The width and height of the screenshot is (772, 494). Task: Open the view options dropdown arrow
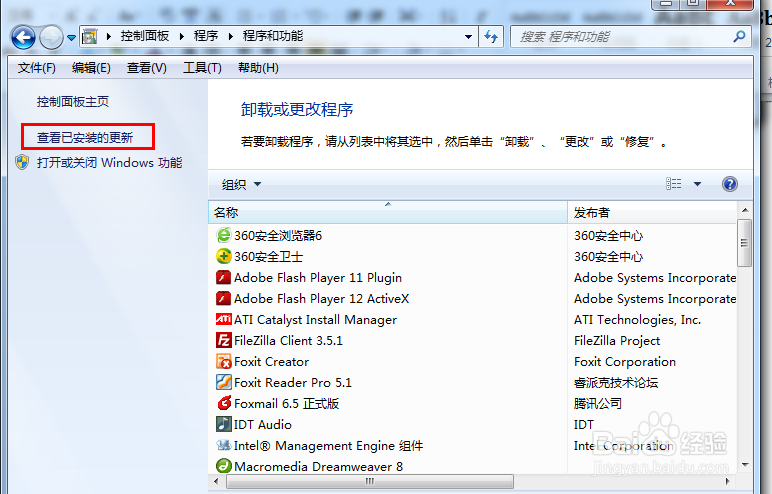697,184
